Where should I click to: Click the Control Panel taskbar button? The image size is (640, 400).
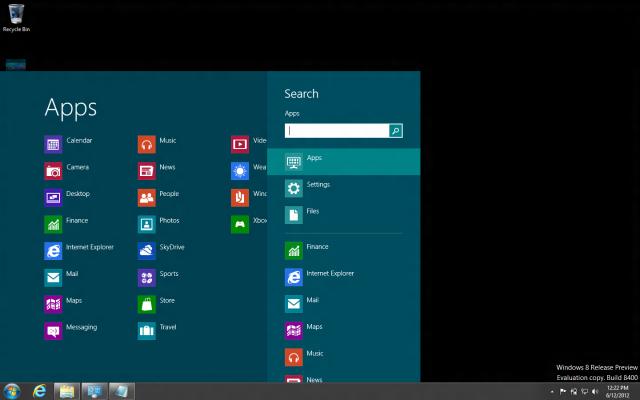pos(95,391)
